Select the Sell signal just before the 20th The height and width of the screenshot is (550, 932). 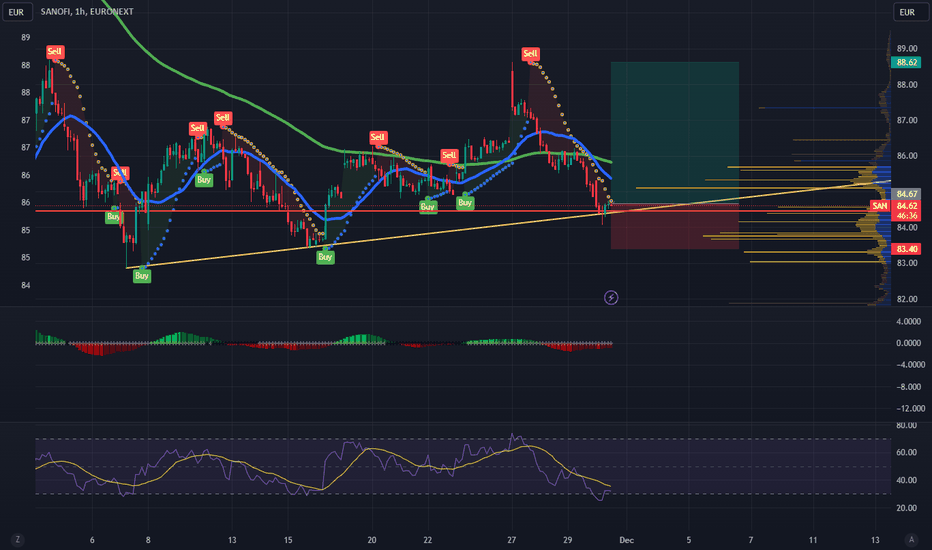(378, 138)
